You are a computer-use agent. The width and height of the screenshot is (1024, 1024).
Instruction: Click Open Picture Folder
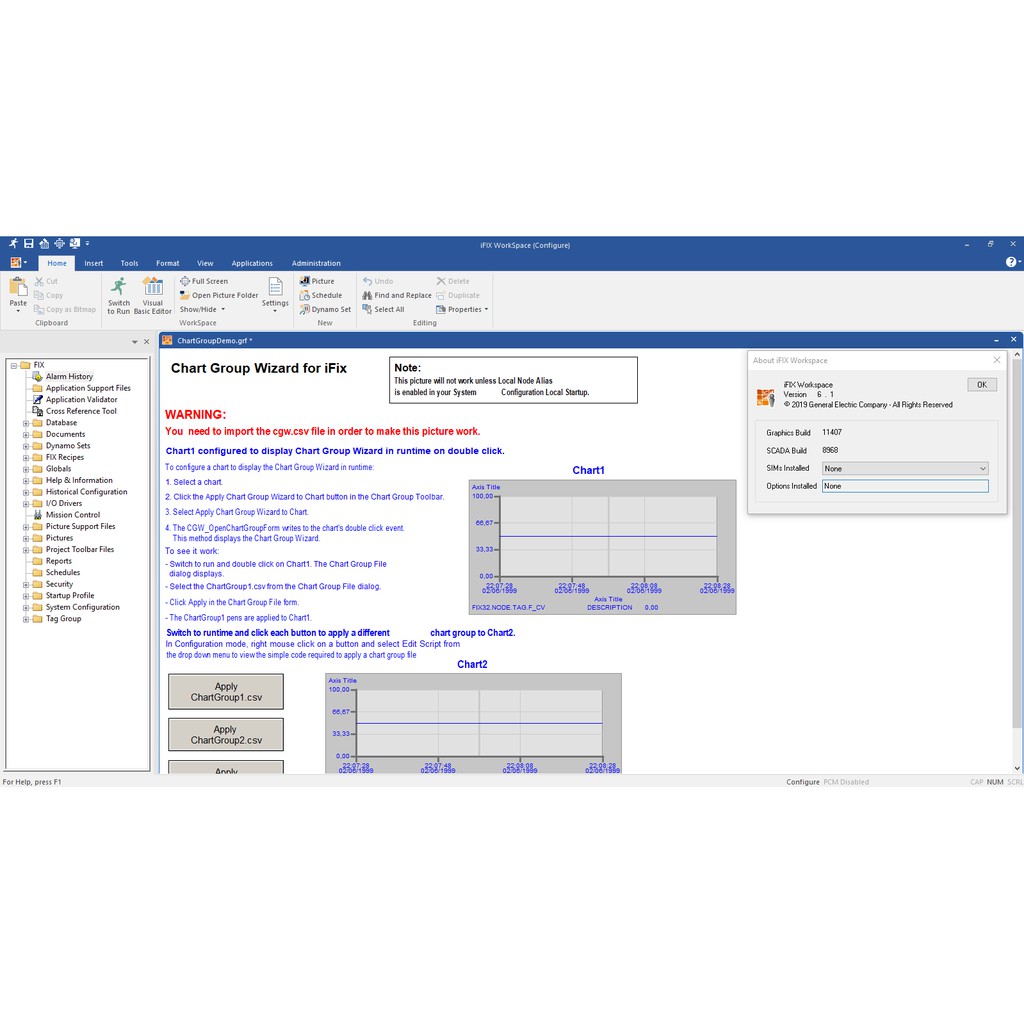click(219, 295)
